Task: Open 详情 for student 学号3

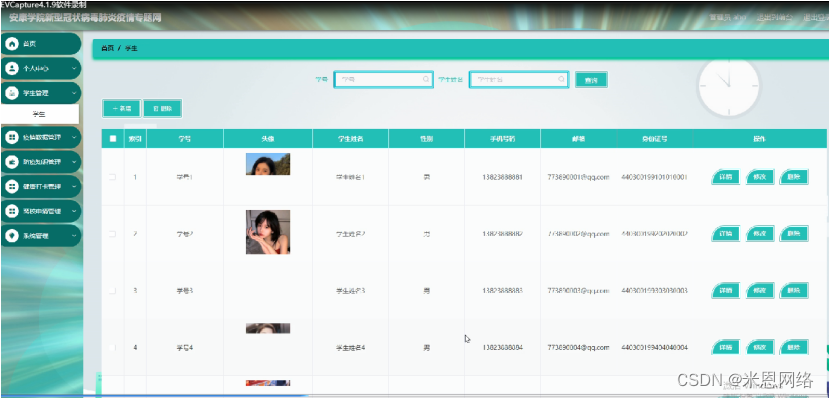Action: [726, 291]
